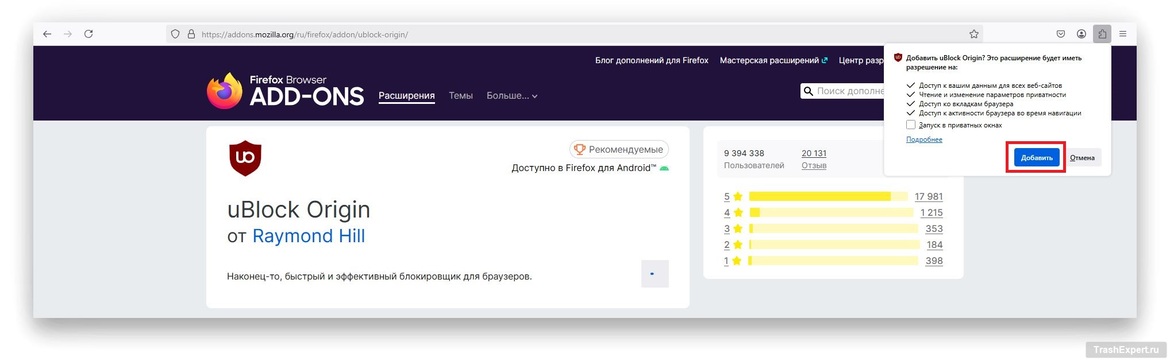Open the Raymond Hill author link
This screenshot has width=1170, height=361.
(309, 236)
